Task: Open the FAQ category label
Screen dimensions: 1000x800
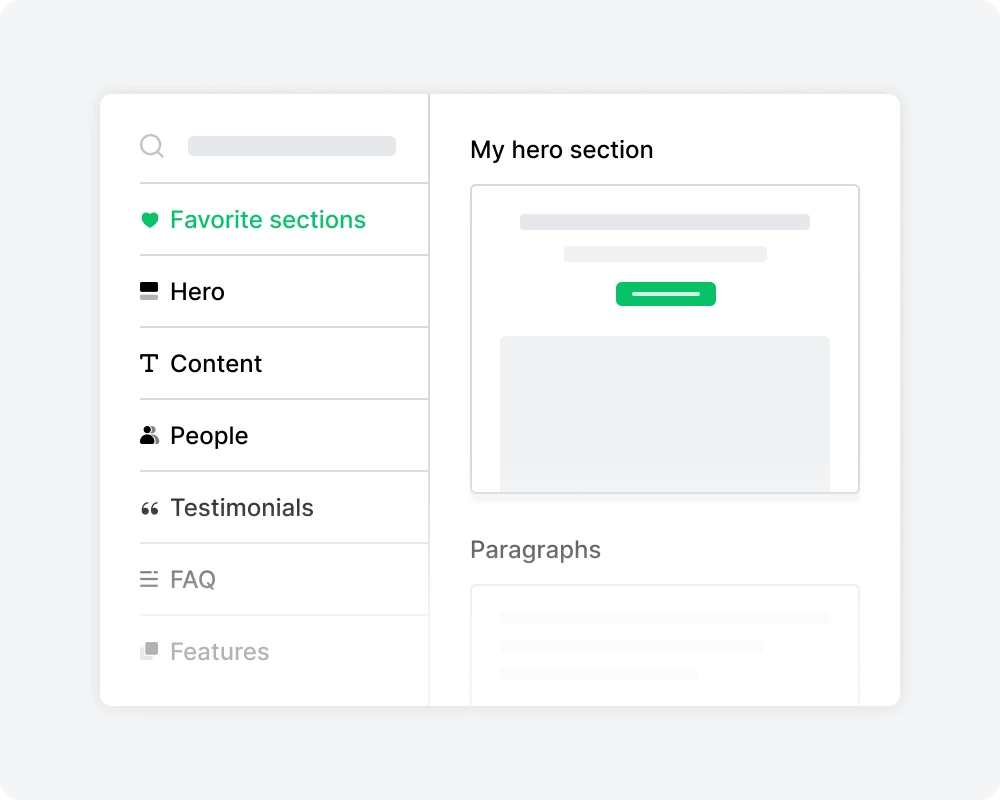Action: tap(193, 580)
